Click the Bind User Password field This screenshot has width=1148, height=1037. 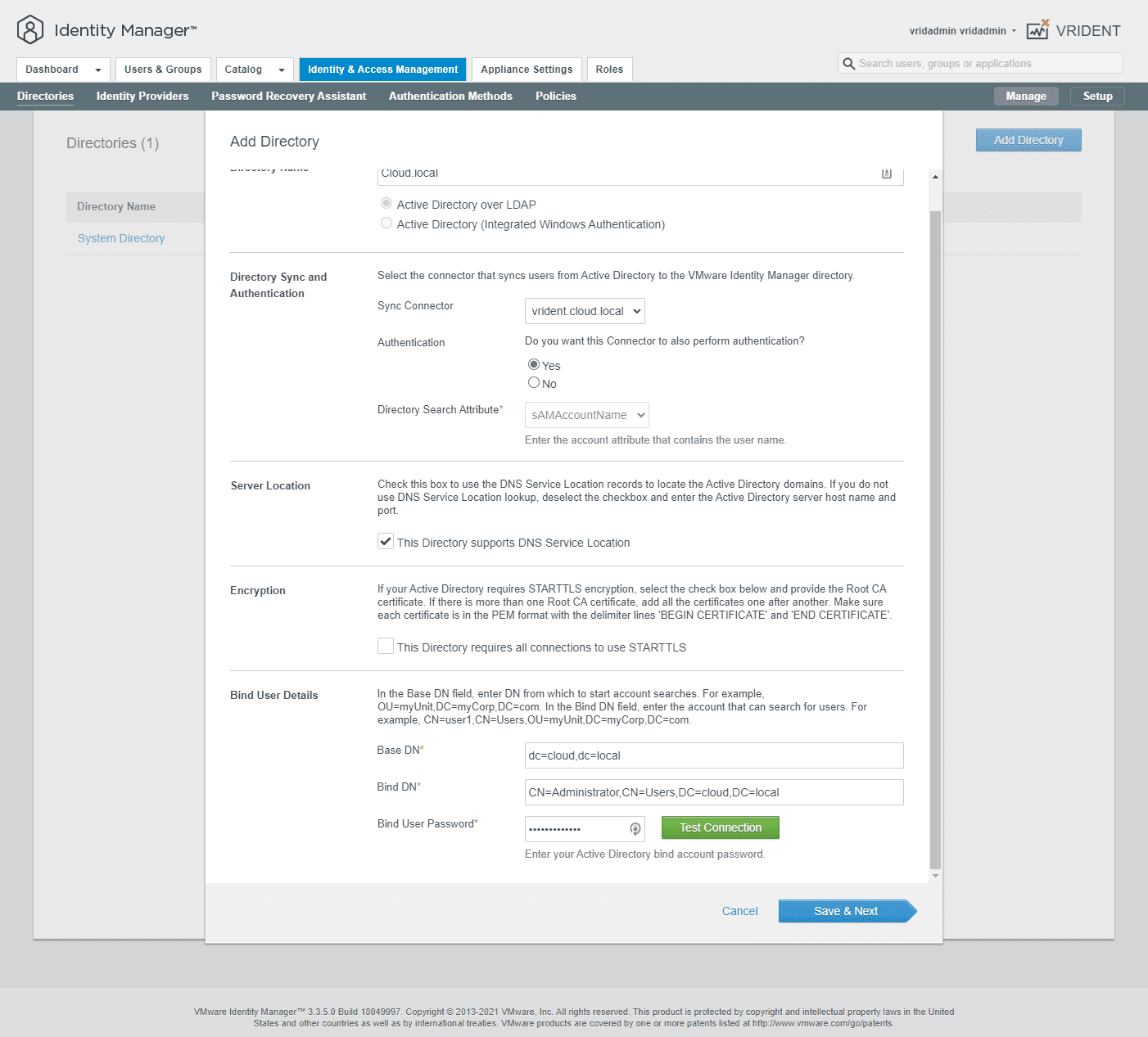[585, 829]
